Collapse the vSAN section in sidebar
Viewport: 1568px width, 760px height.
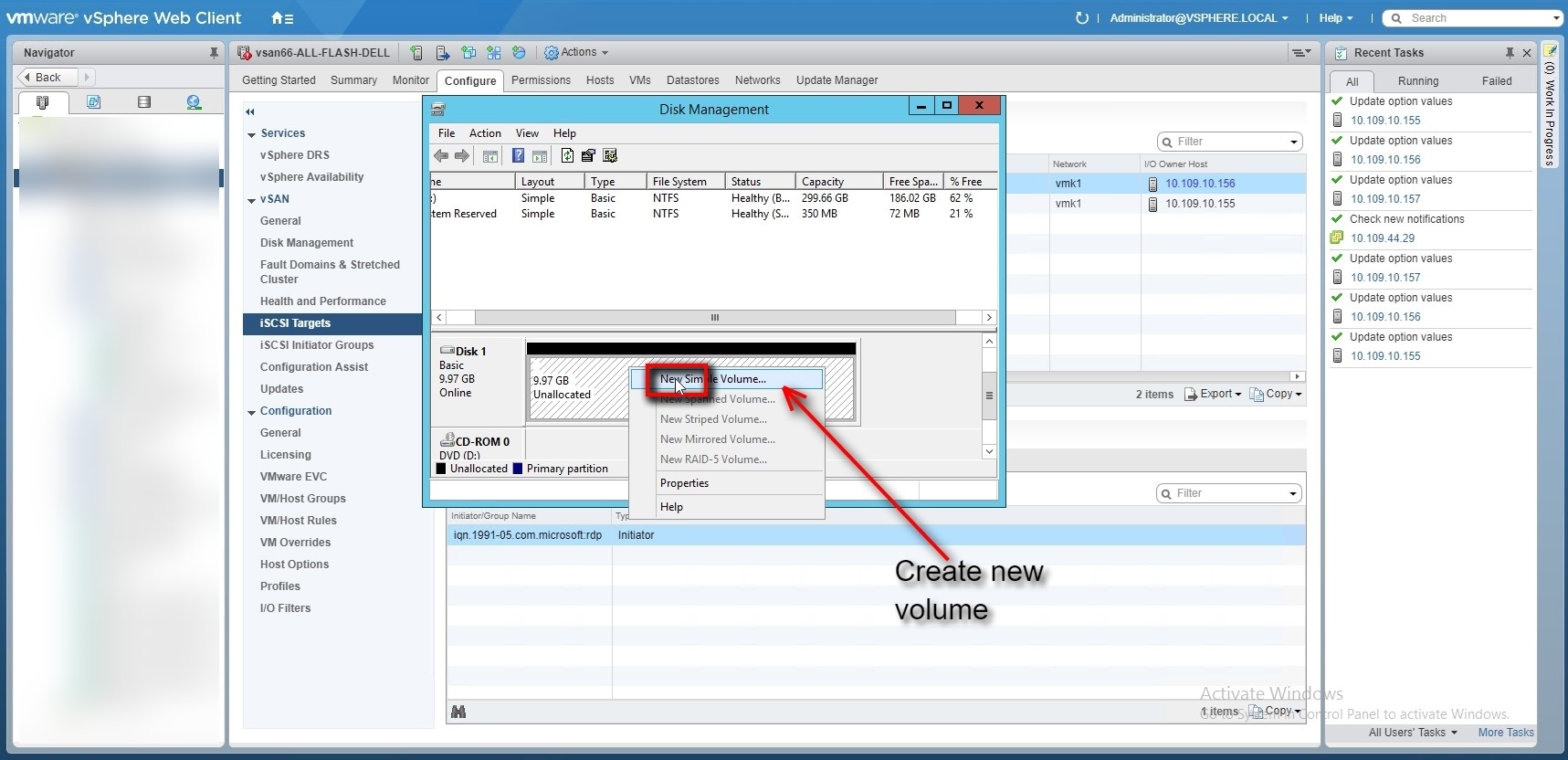(x=251, y=200)
